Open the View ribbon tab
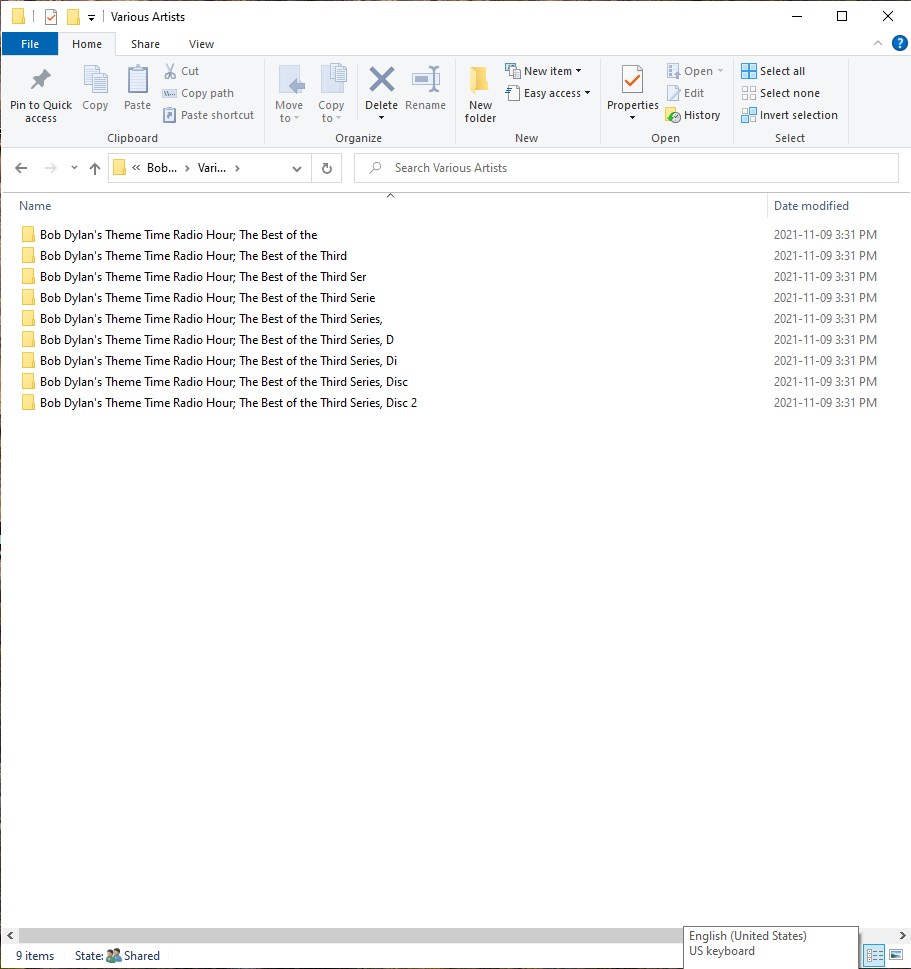The width and height of the screenshot is (911, 969). [201, 44]
